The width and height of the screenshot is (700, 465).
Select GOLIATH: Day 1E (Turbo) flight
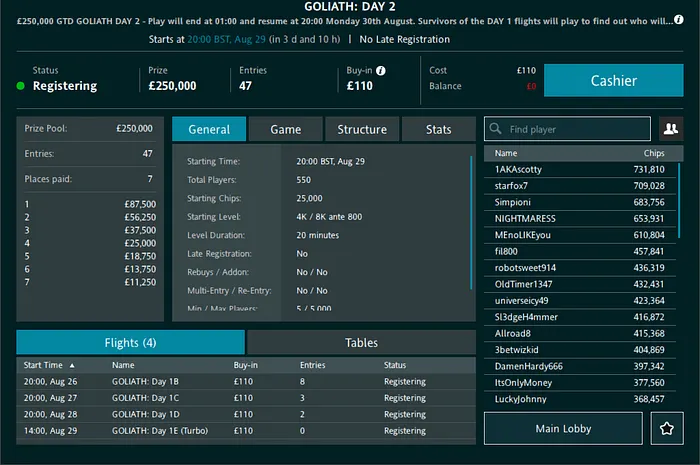coord(244,430)
